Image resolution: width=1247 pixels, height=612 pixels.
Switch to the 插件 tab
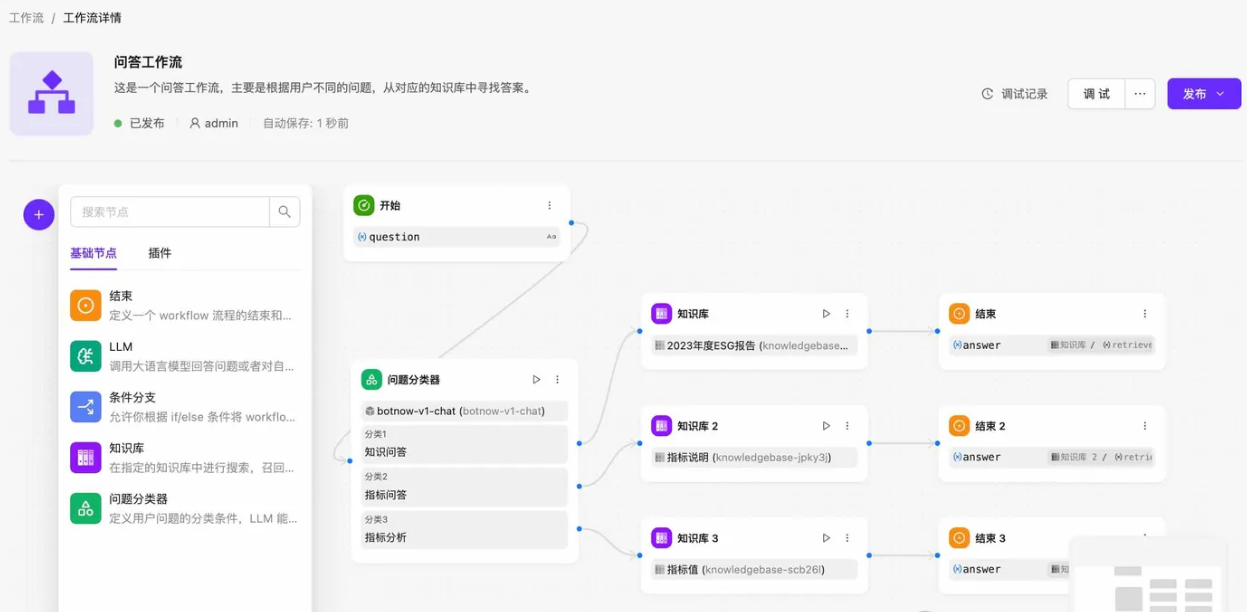click(x=160, y=253)
